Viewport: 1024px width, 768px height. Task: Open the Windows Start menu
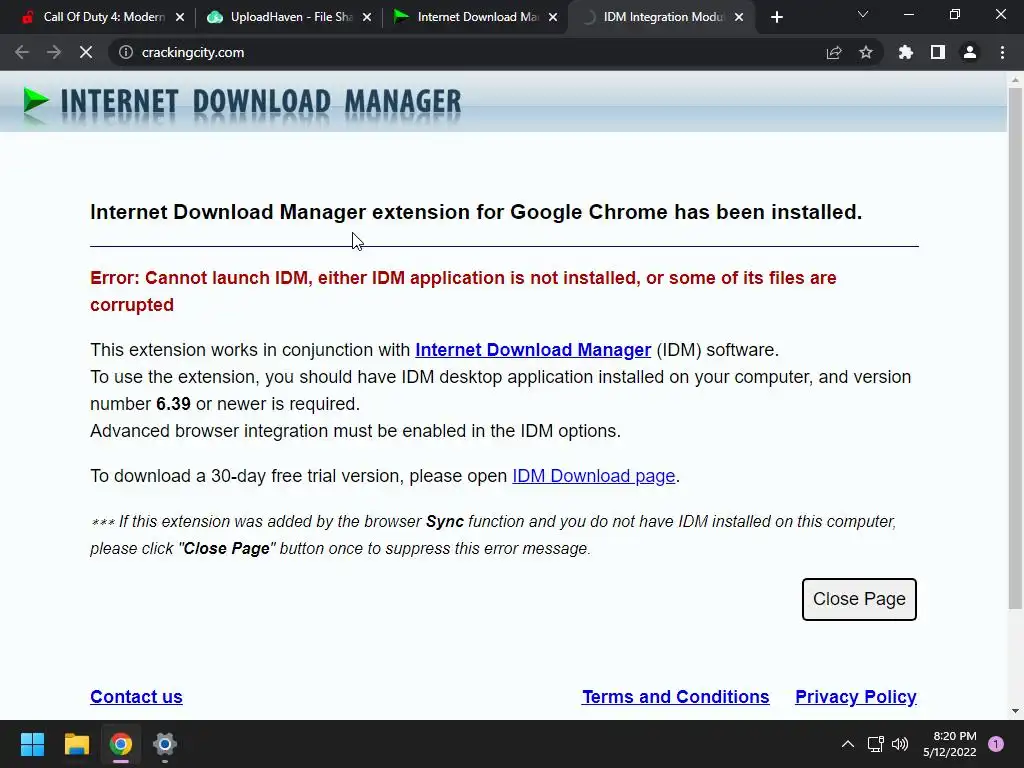point(32,744)
